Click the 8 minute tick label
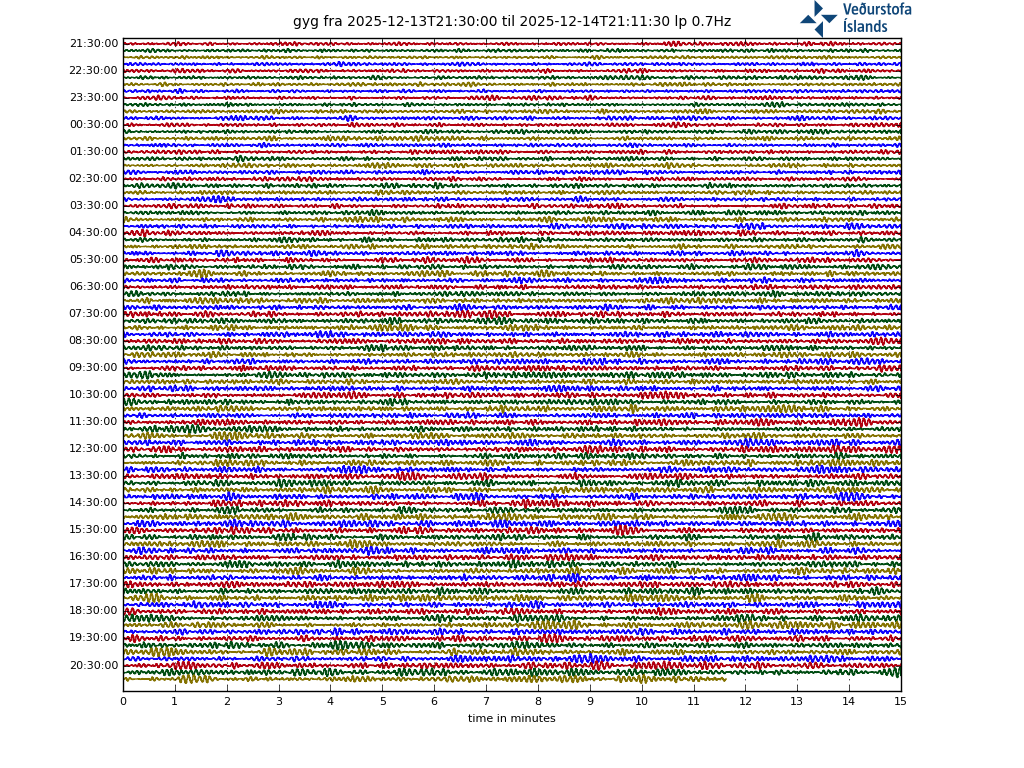Viewport: 1024px width, 768px height. (x=538, y=702)
